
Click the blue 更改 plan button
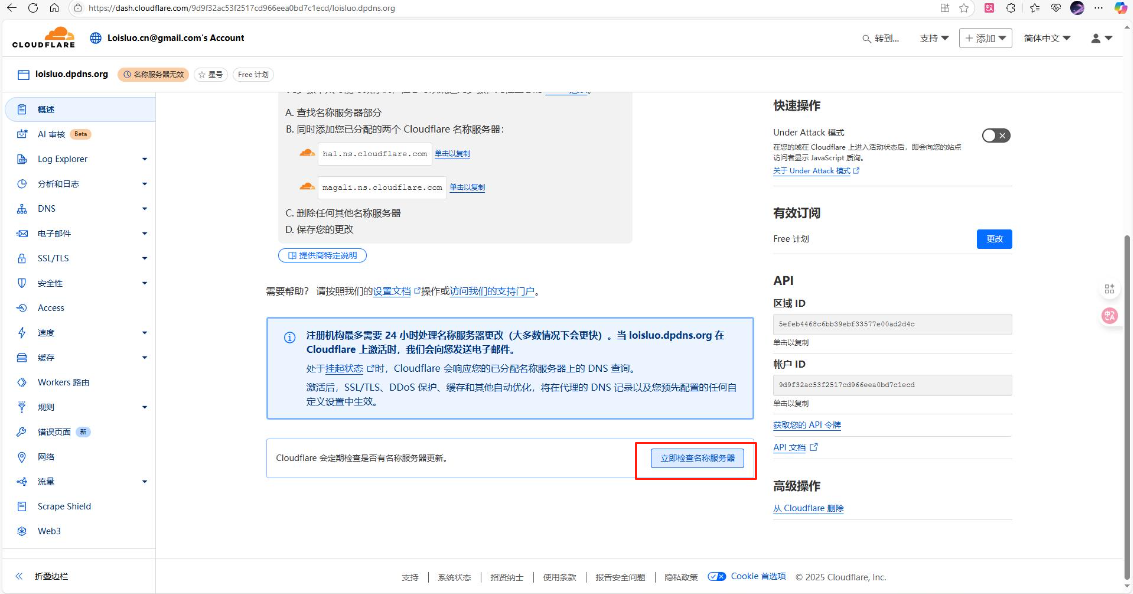click(x=994, y=239)
